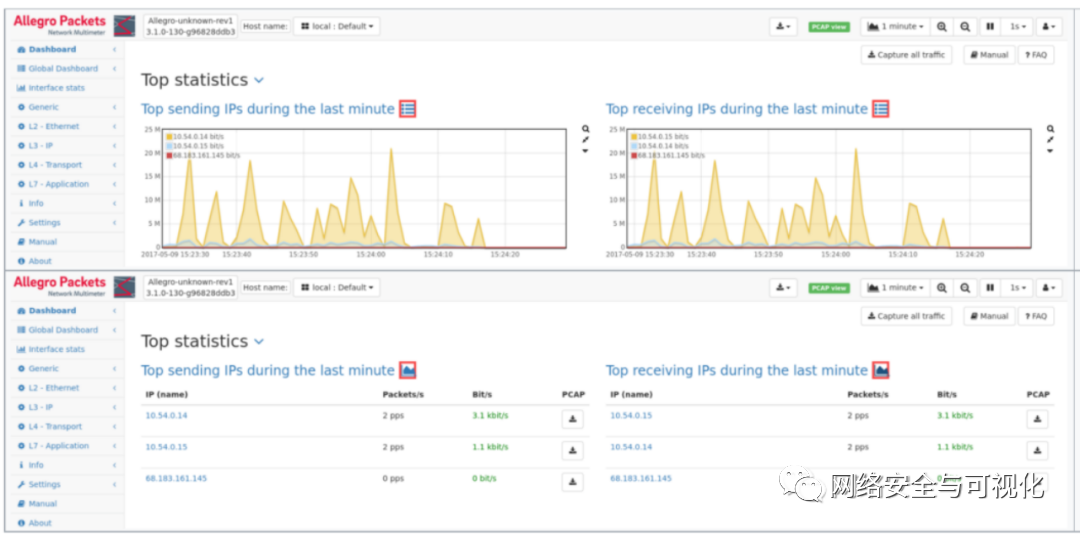Pause live updates in upper panel toolbar

990,26
